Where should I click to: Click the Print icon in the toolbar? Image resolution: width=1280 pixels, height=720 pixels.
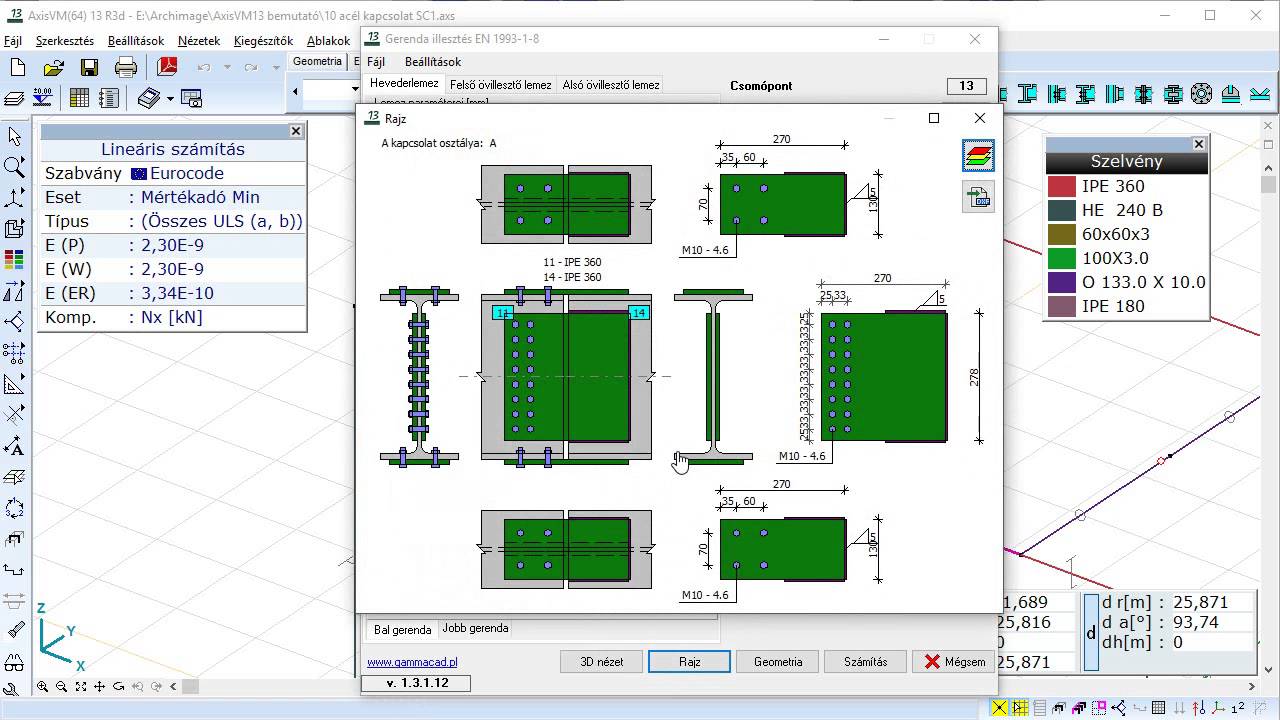[x=126, y=68]
